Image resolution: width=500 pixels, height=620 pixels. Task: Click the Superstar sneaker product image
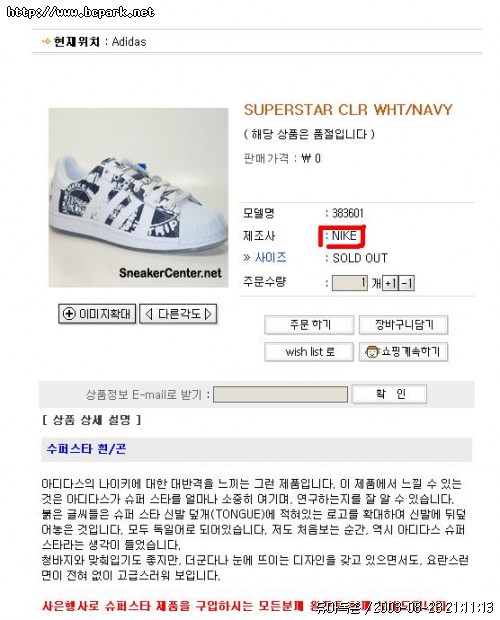pyautogui.click(x=138, y=198)
